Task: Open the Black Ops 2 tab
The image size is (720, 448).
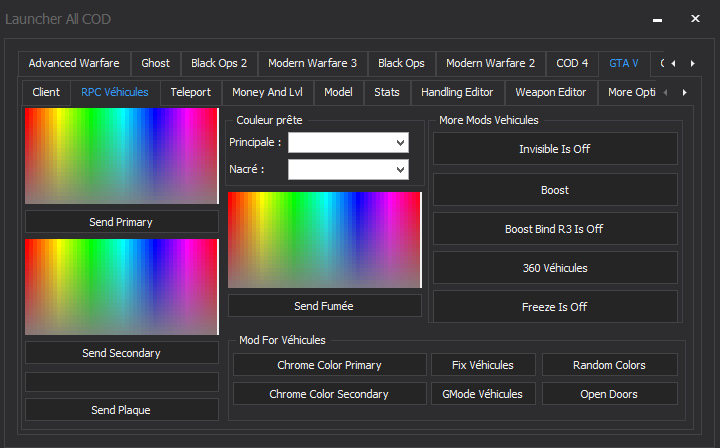Action: pyautogui.click(x=219, y=63)
